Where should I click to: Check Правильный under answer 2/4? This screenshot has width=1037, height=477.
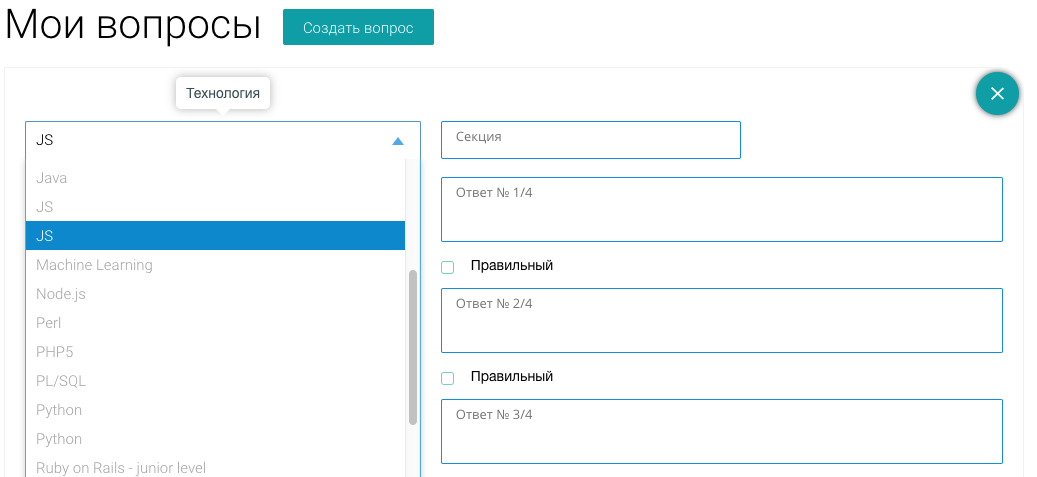click(x=448, y=378)
